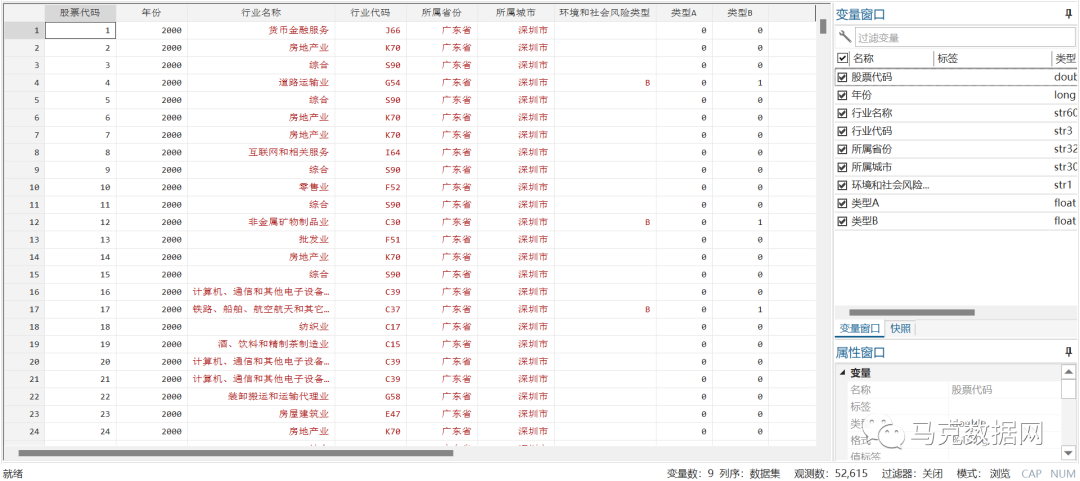Uncheck the 环境和社会风险 variable checkbox
The image size is (1080, 481).
[x=842, y=185]
